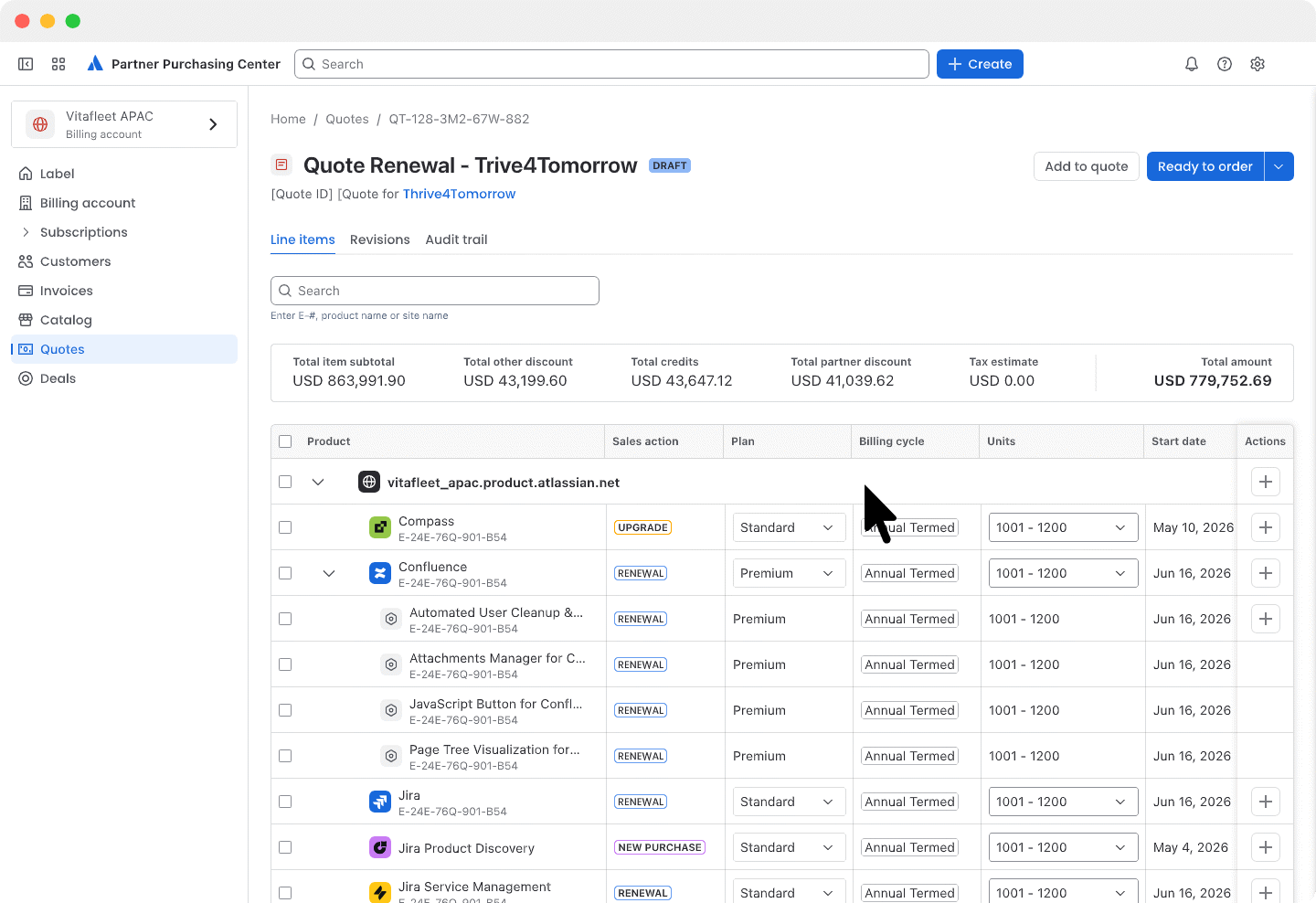Open notifications bell icon
Screen dimensions: 1316x903
1192,64
